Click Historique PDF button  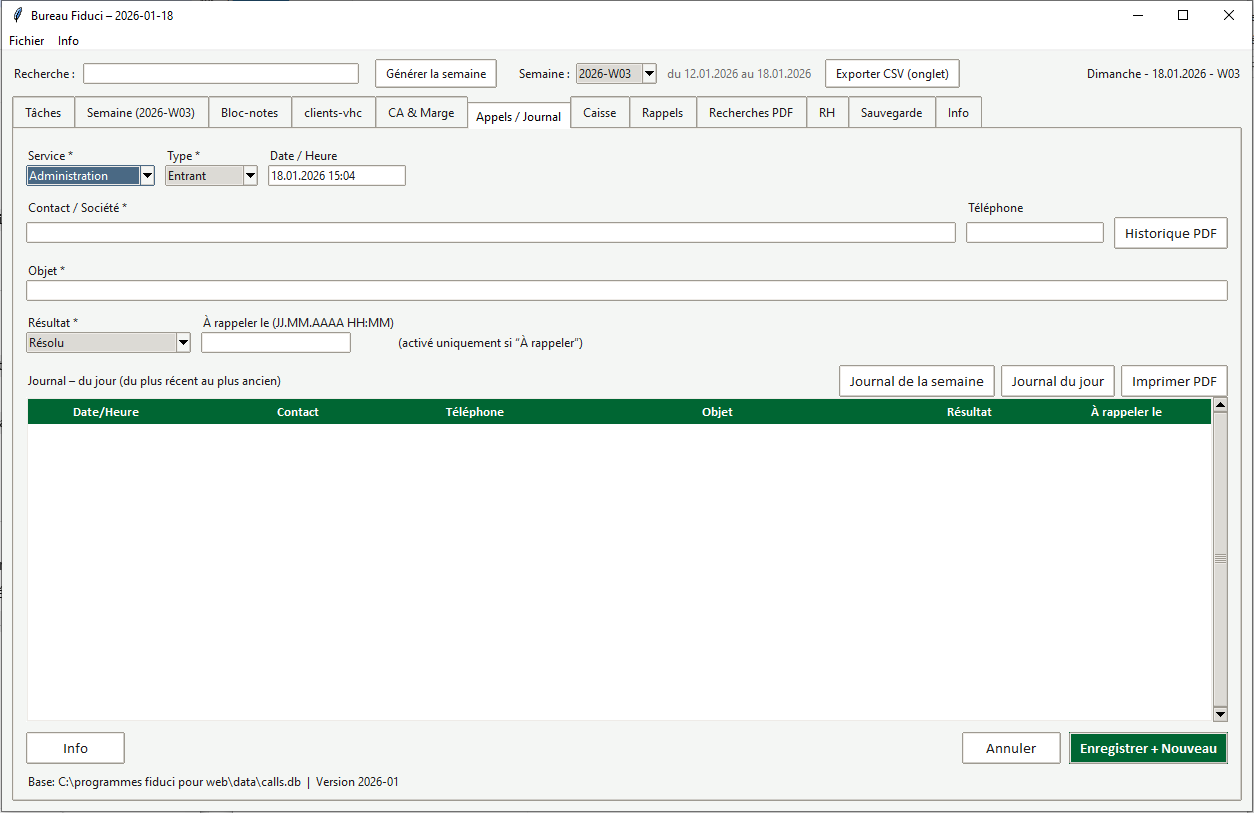[1170, 233]
